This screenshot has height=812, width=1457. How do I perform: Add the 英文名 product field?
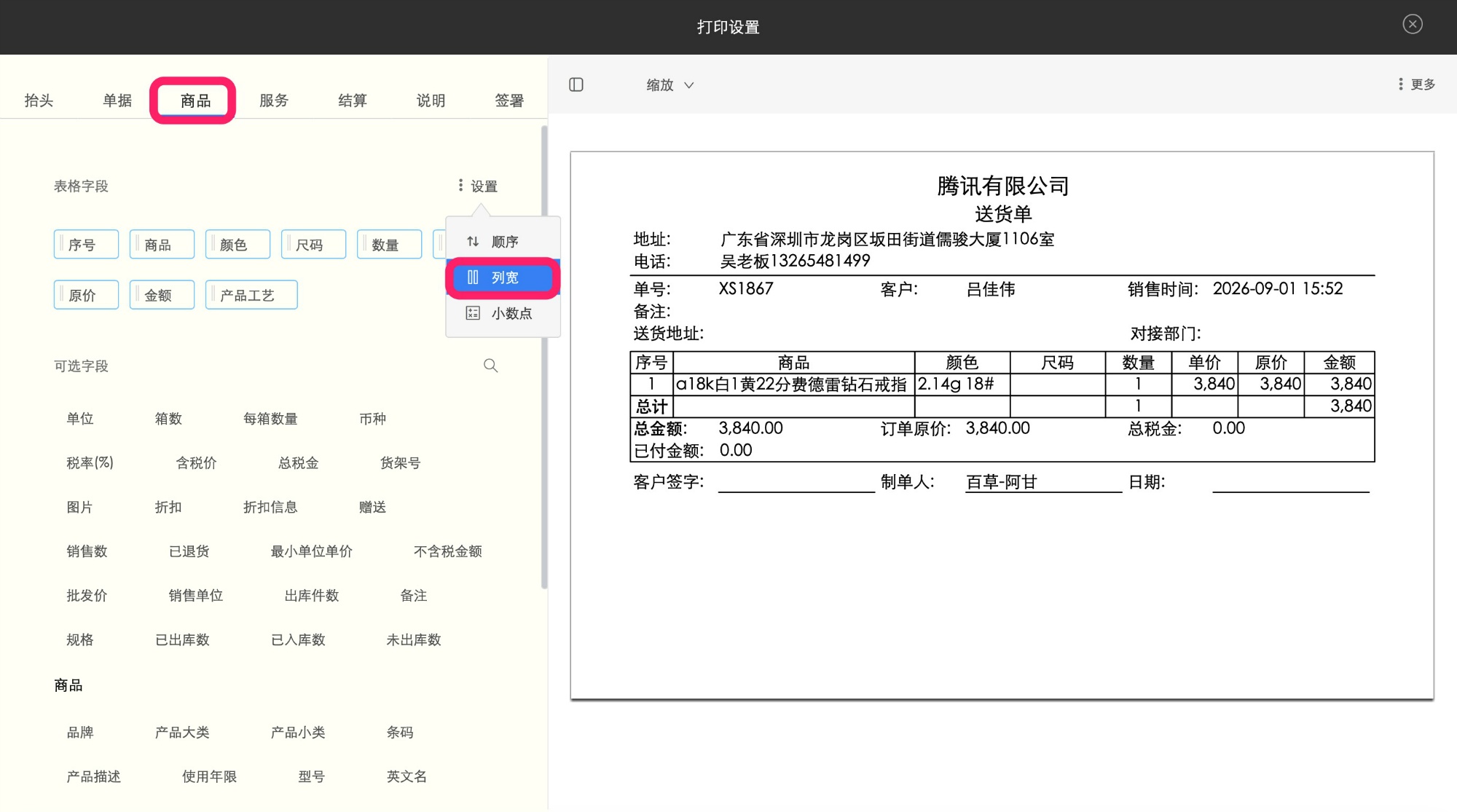pyautogui.click(x=407, y=777)
